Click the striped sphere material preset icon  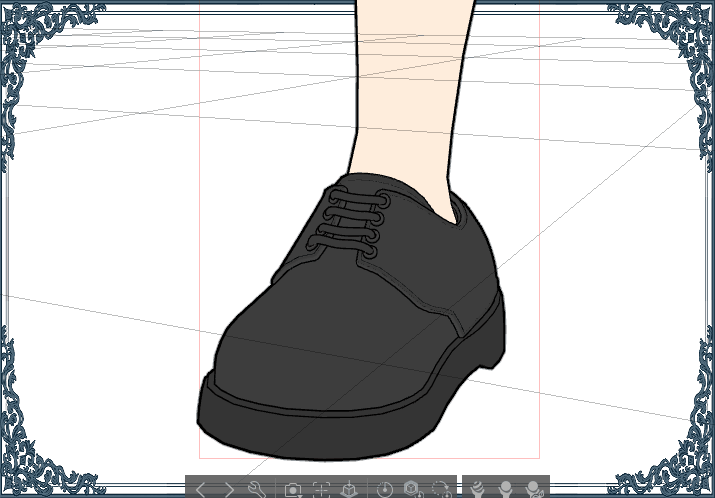tap(478, 490)
